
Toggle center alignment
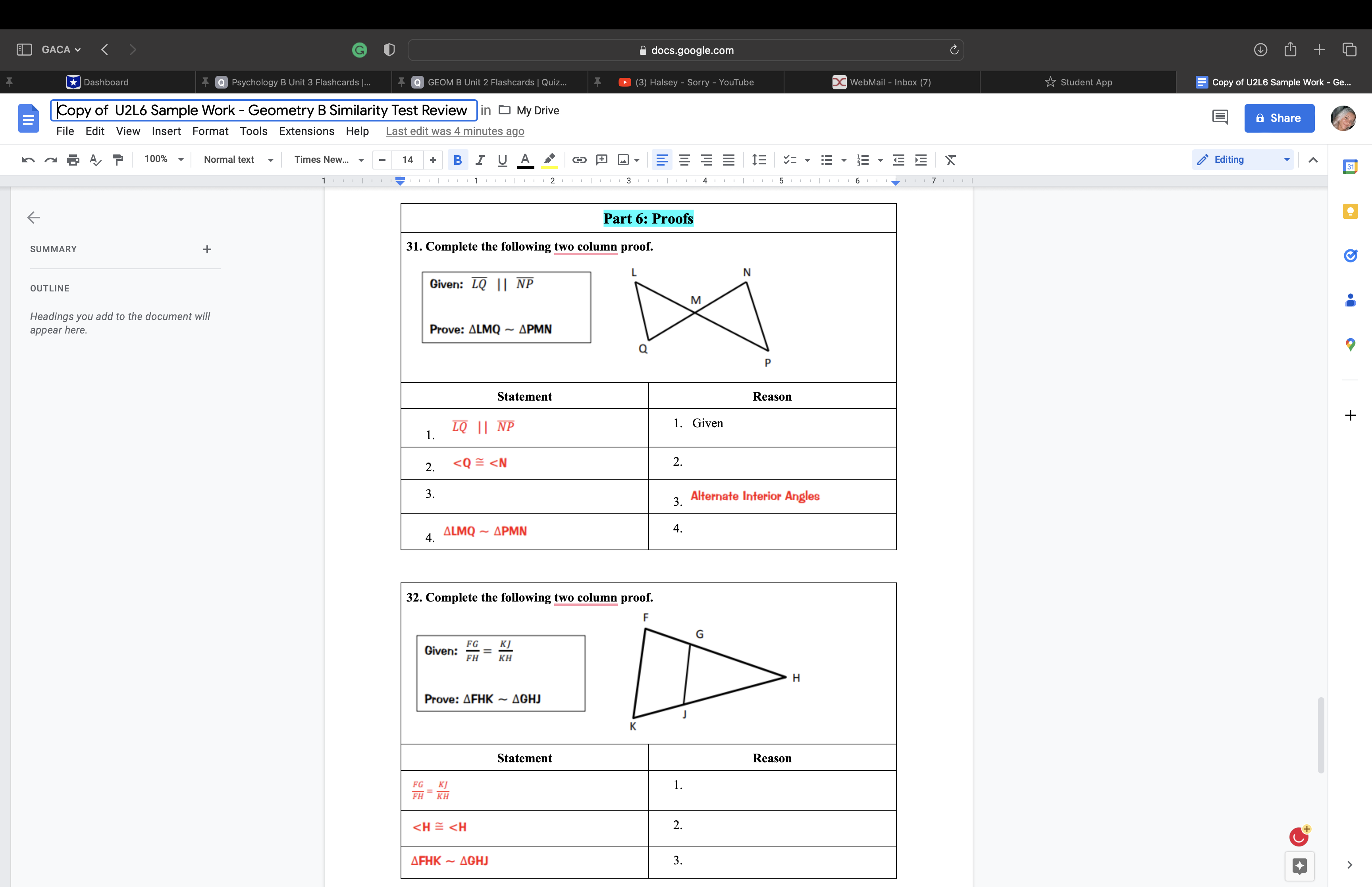point(684,160)
